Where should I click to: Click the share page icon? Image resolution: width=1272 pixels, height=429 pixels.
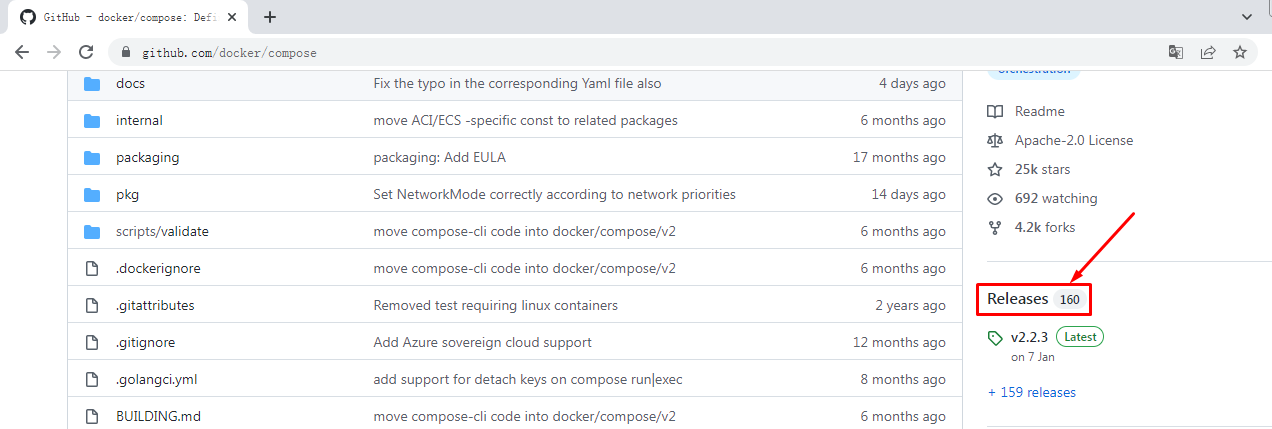click(1208, 52)
